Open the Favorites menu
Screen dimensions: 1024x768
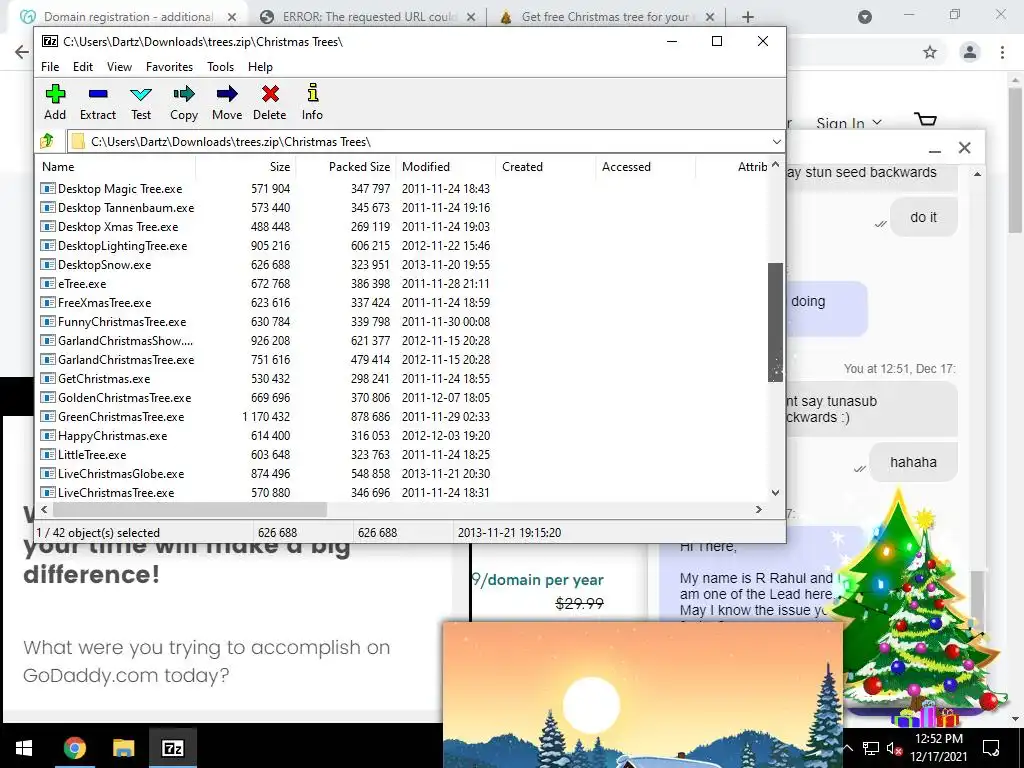pyautogui.click(x=169, y=67)
